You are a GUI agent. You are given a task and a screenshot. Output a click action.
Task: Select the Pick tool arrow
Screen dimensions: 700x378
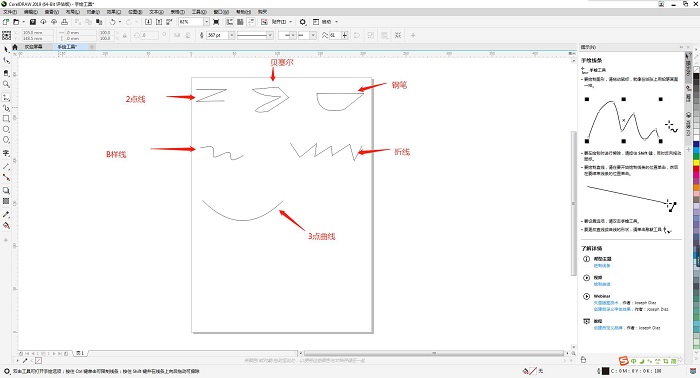coord(6,49)
